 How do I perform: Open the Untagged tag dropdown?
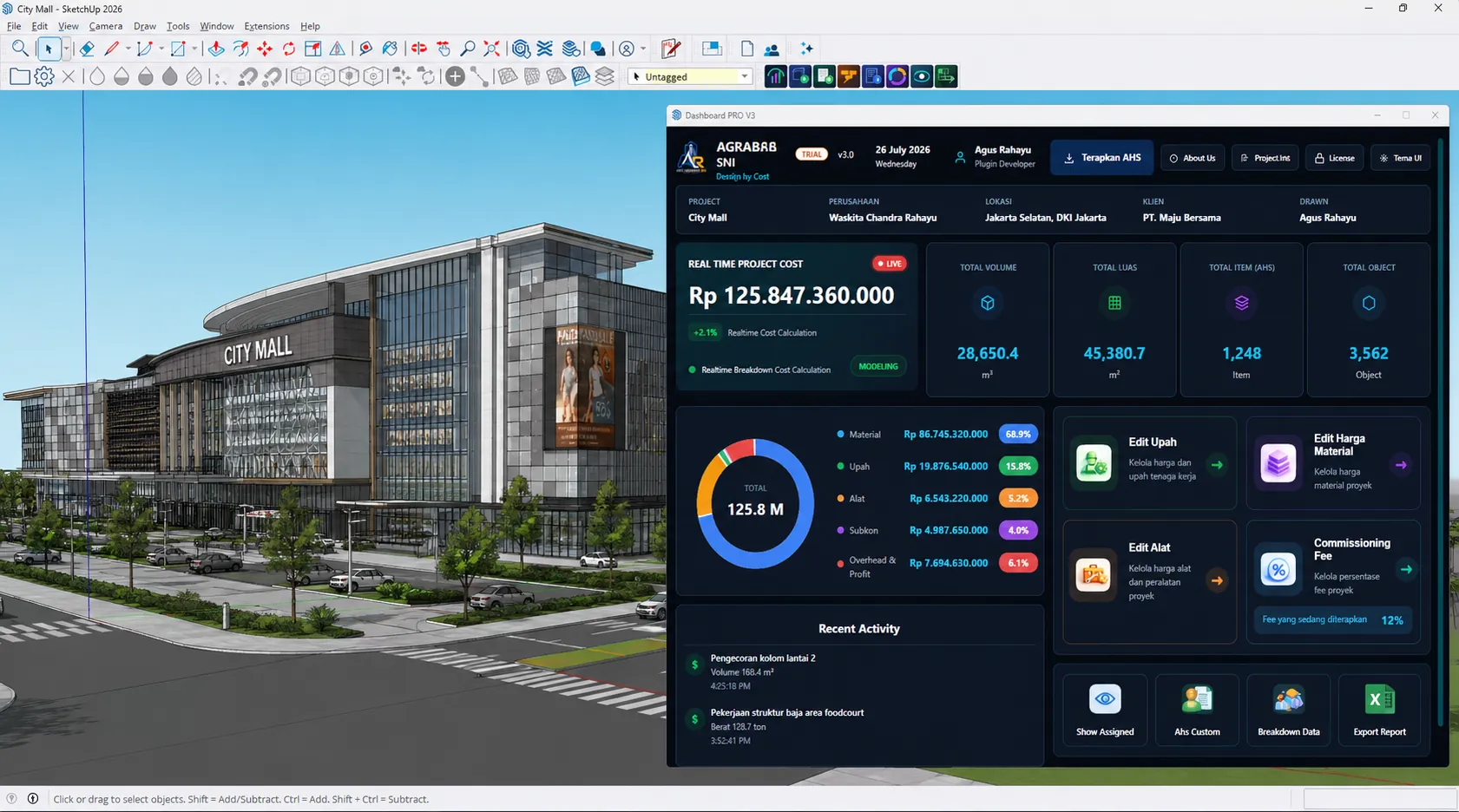pos(691,76)
